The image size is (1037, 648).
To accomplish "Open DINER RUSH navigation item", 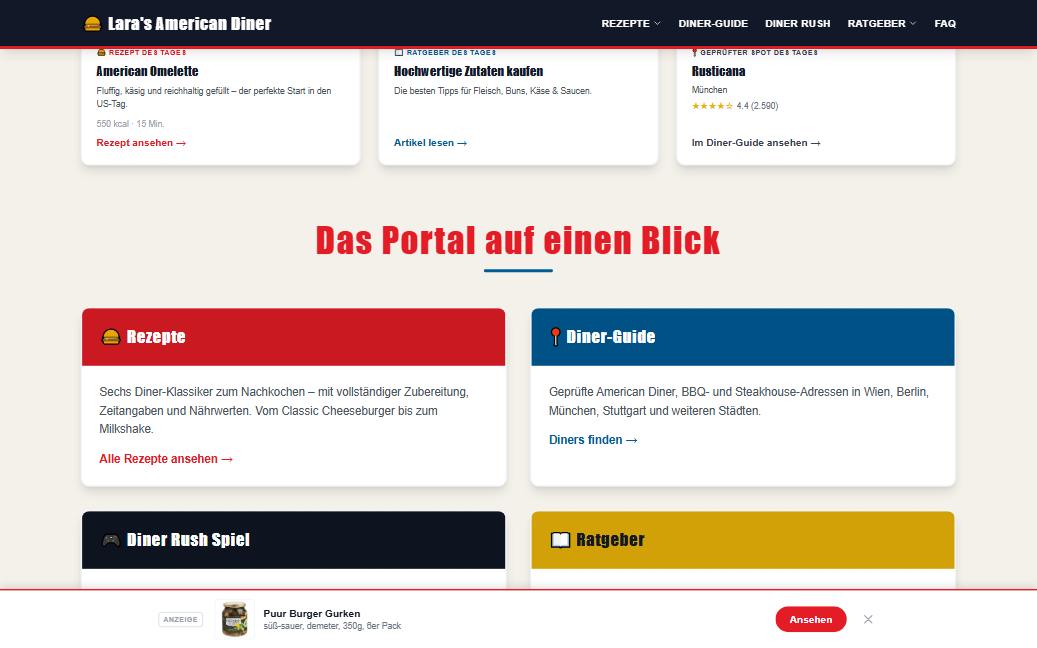I will click(798, 23).
